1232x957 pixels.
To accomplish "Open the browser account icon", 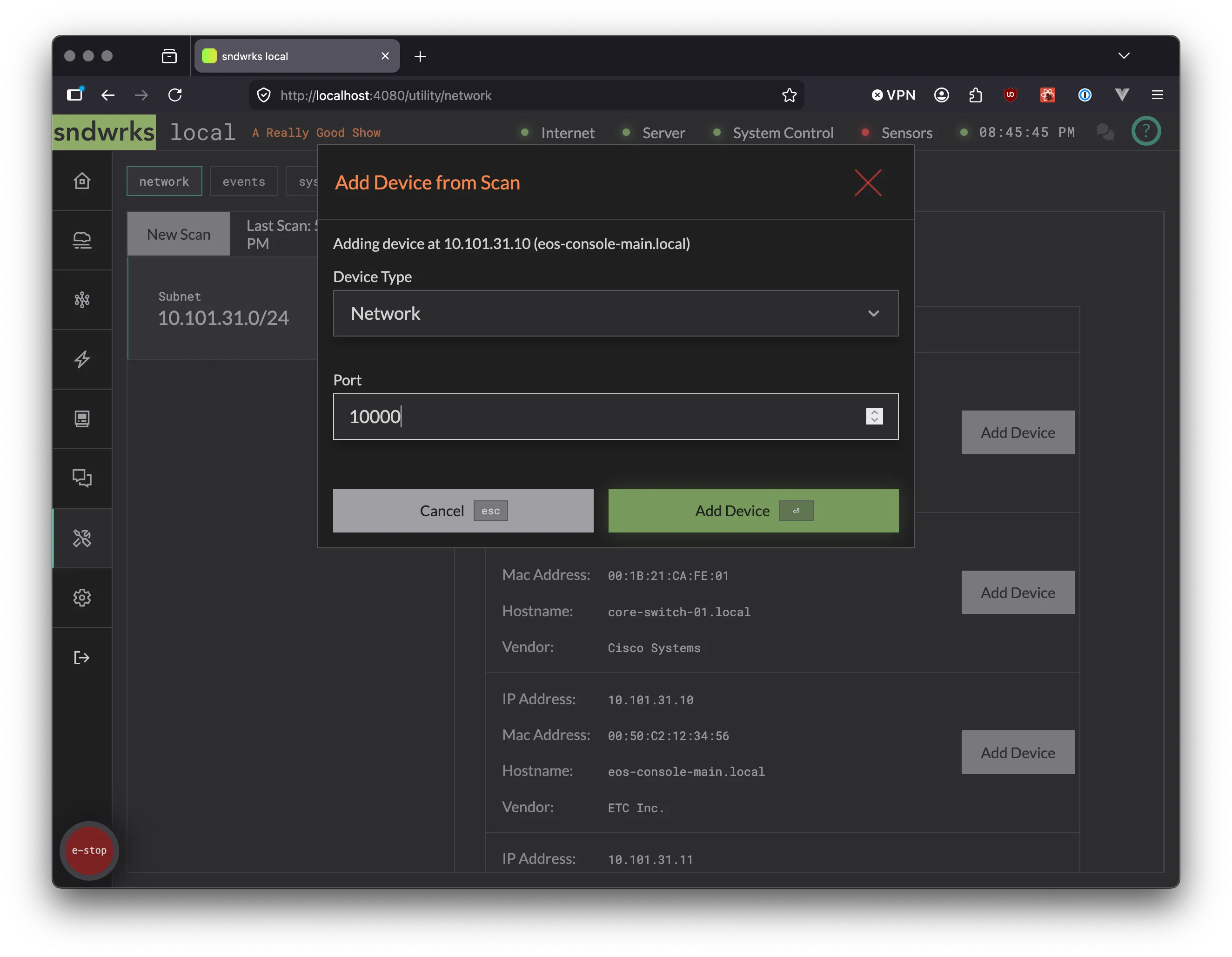I will 941,95.
